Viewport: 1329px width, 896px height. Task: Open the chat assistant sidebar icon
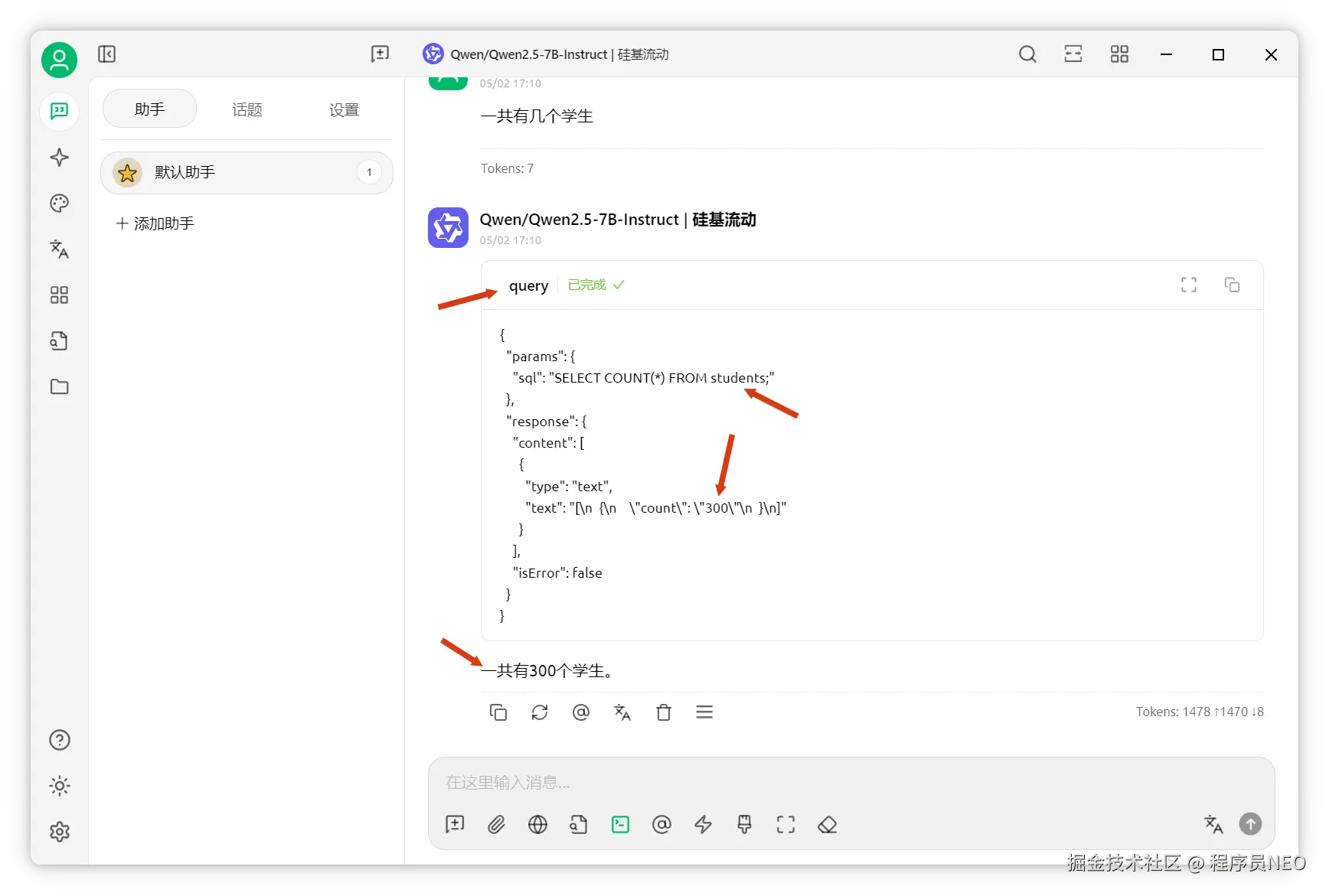(x=59, y=112)
